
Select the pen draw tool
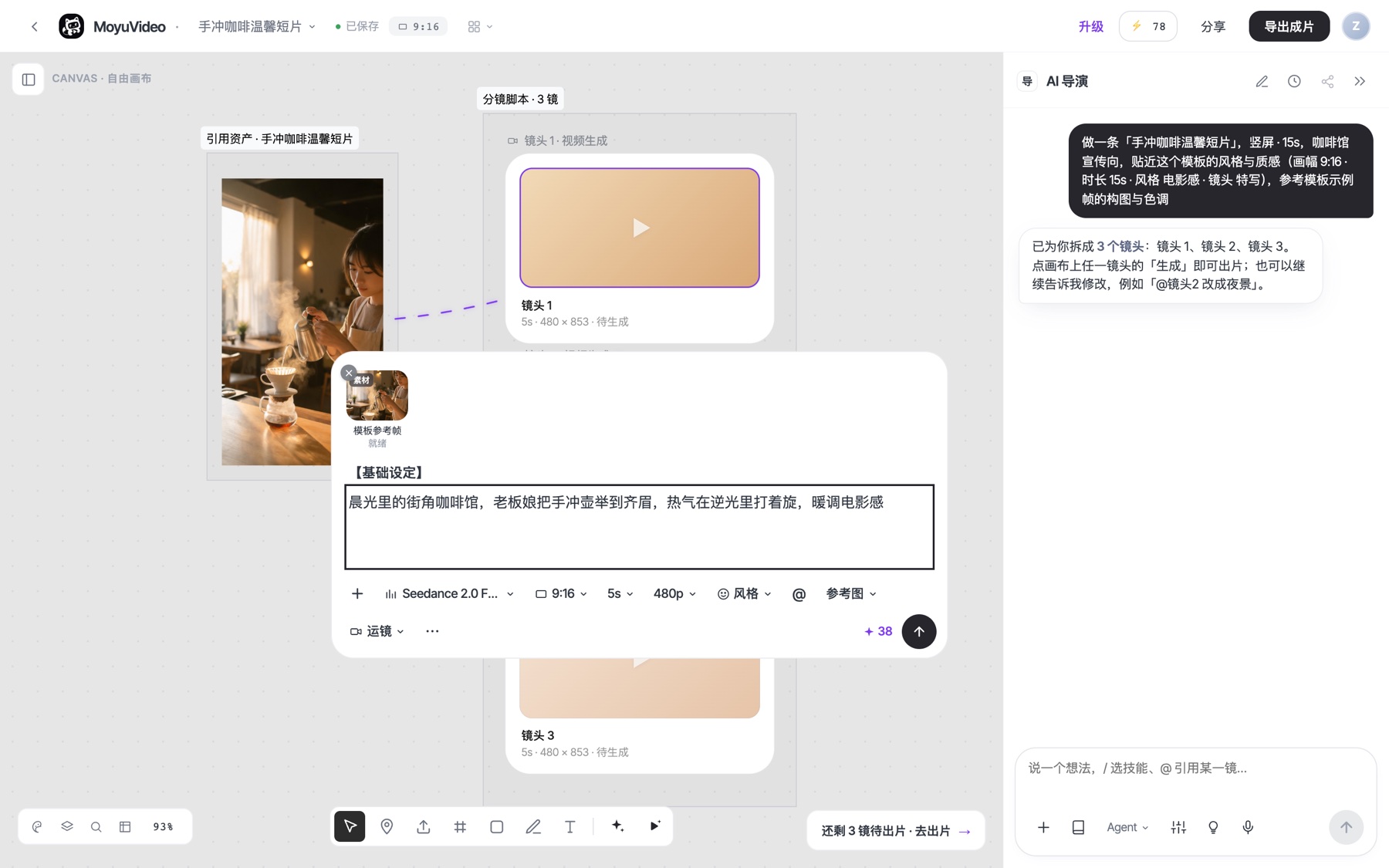point(533,826)
